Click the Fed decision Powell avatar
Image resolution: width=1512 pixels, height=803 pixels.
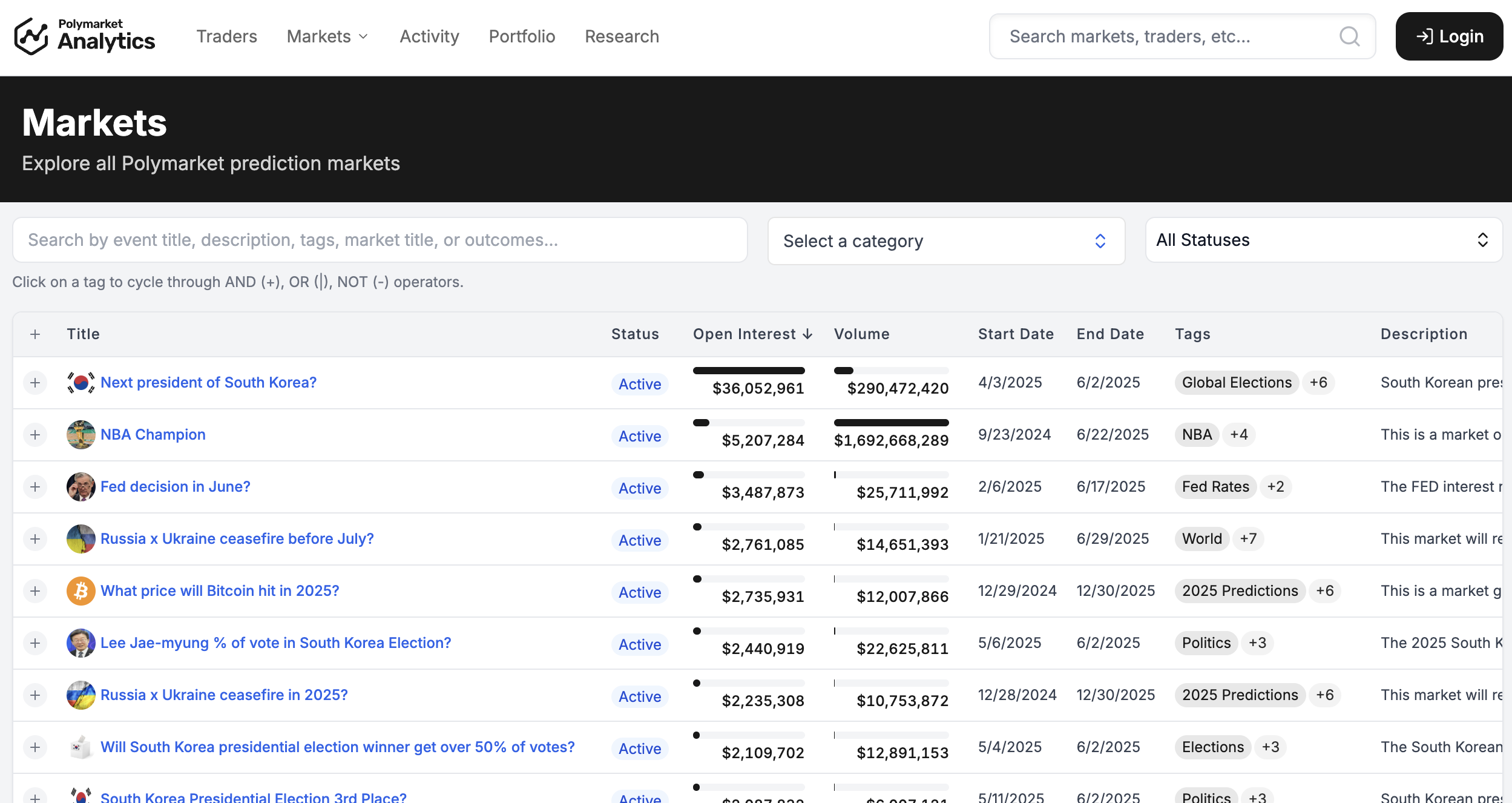tap(81, 487)
